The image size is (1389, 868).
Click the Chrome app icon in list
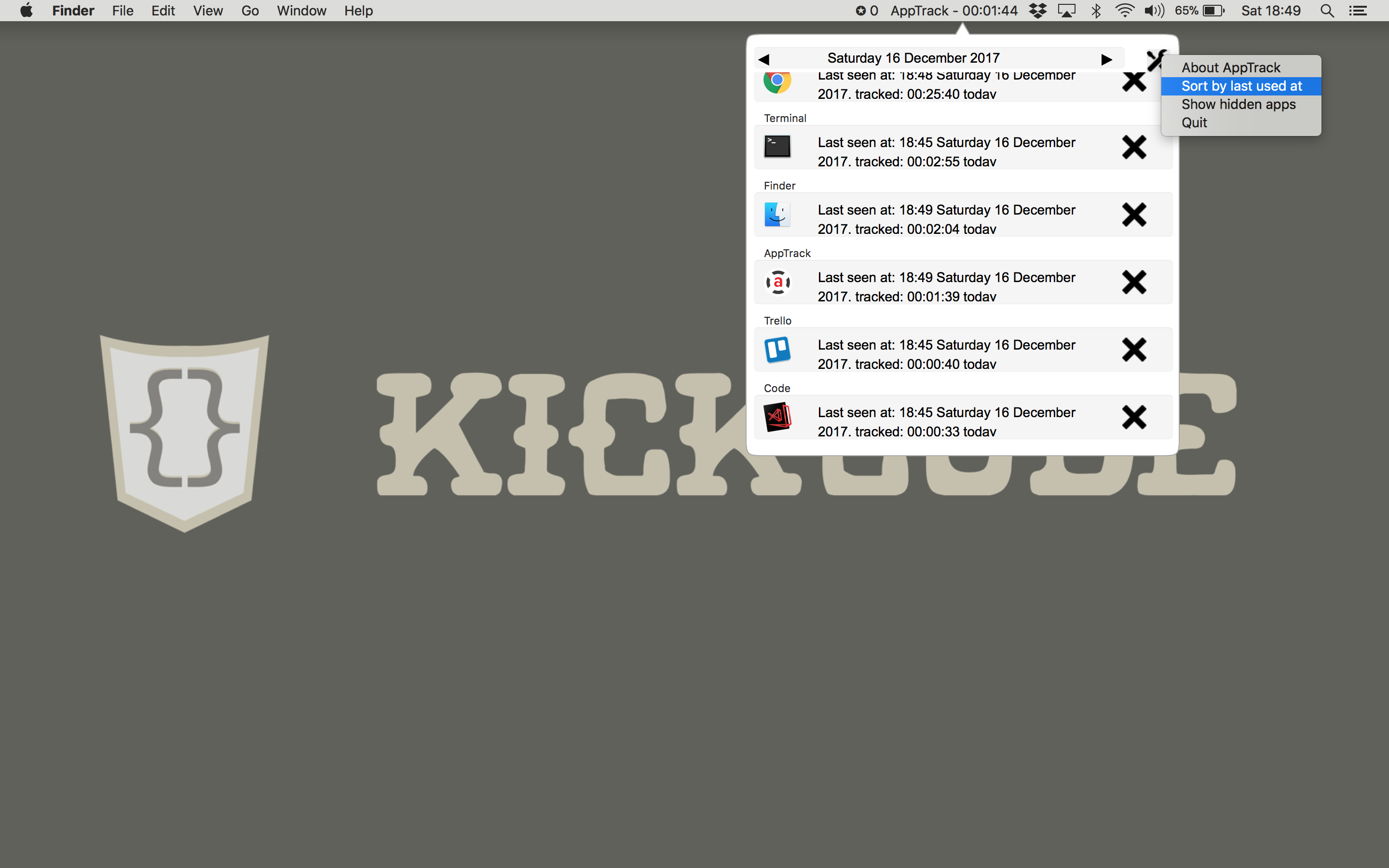[x=777, y=81]
